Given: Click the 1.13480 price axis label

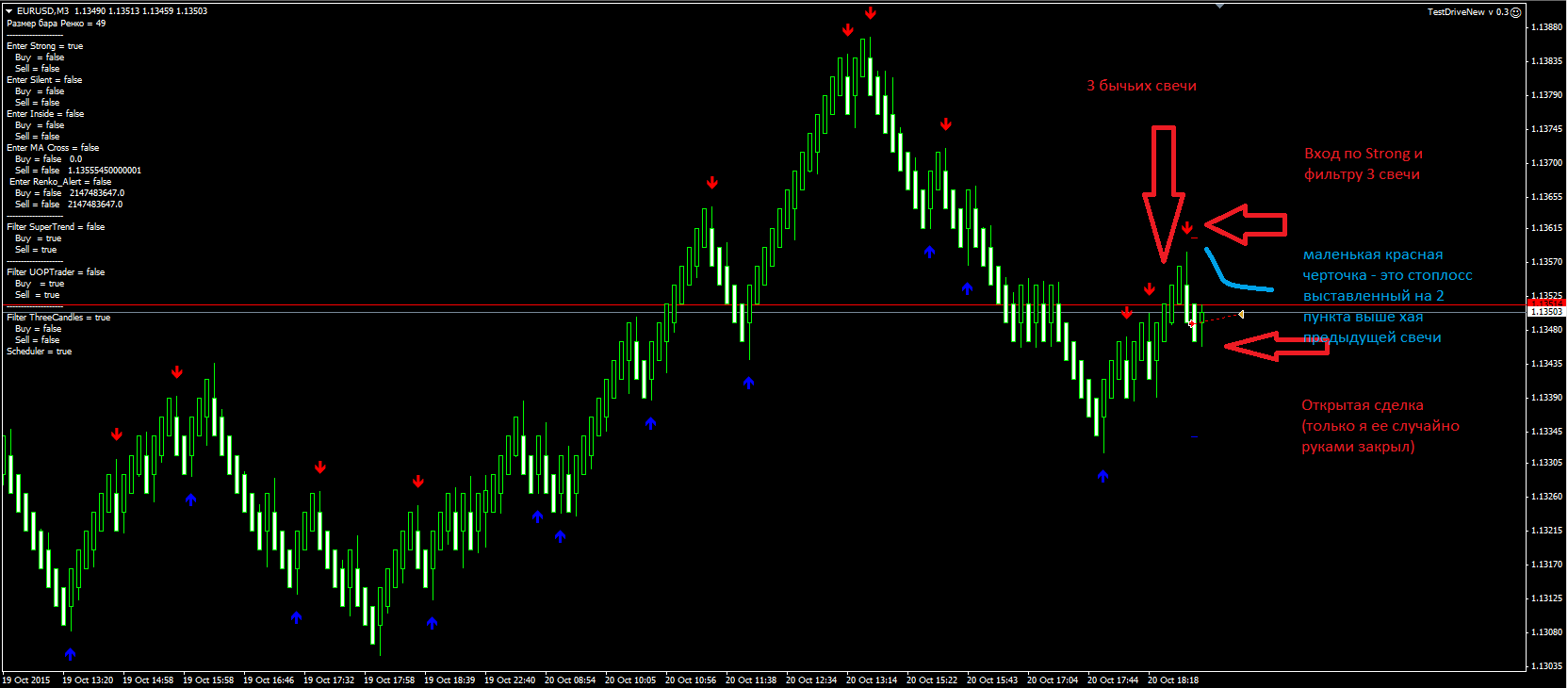Looking at the screenshot, I should click(x=1547, y=330).
